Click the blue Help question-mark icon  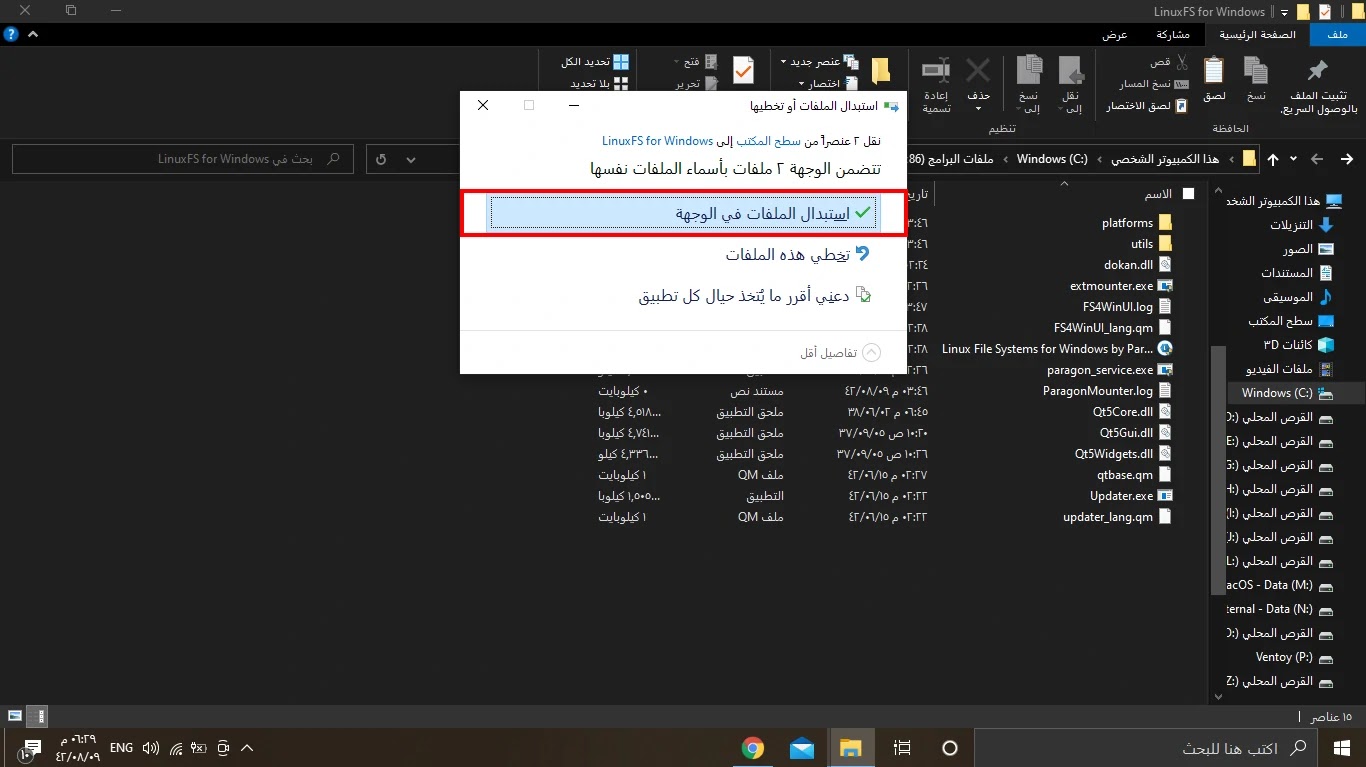(11, 34)
